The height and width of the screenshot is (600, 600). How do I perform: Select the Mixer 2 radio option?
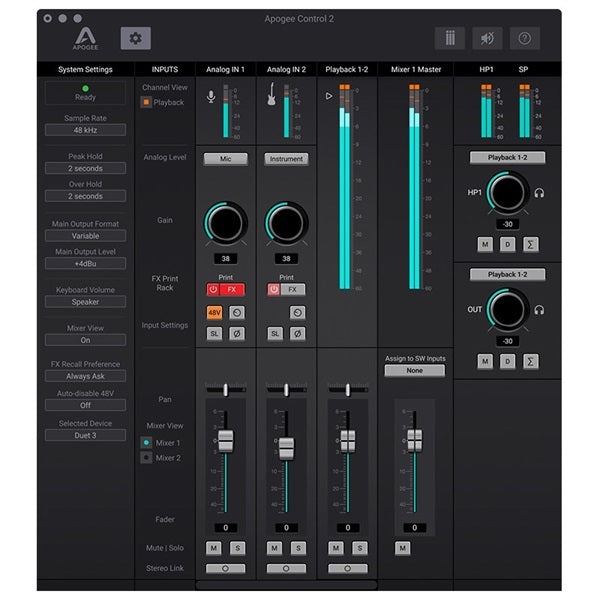tap(146, 457)
